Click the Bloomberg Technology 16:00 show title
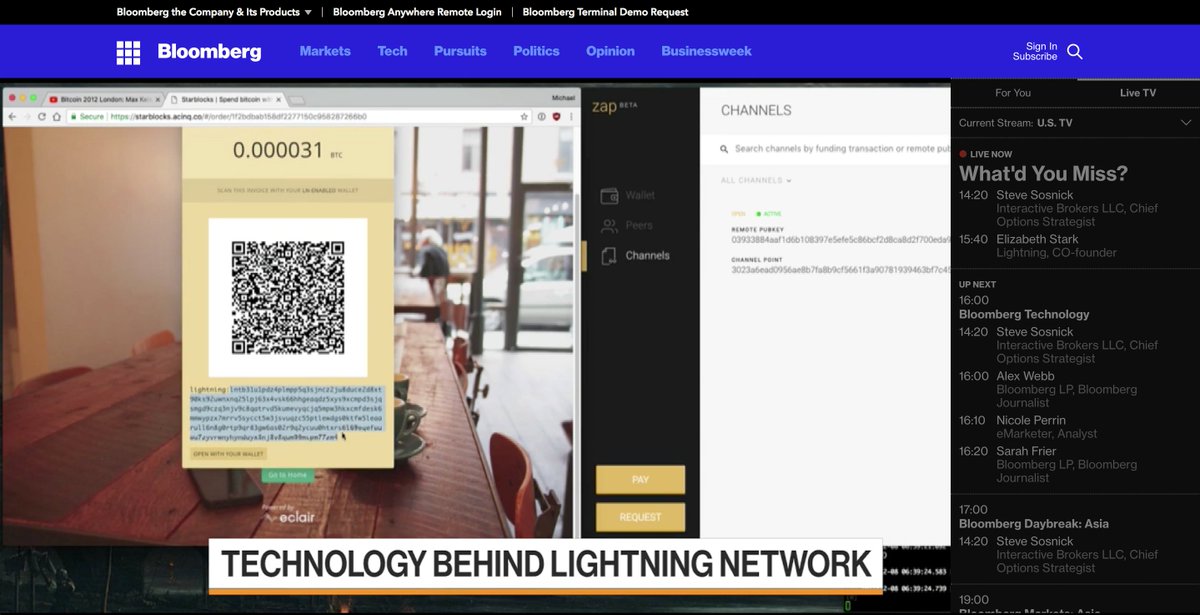The image size is (1200, 615). tap(1024, 314)
